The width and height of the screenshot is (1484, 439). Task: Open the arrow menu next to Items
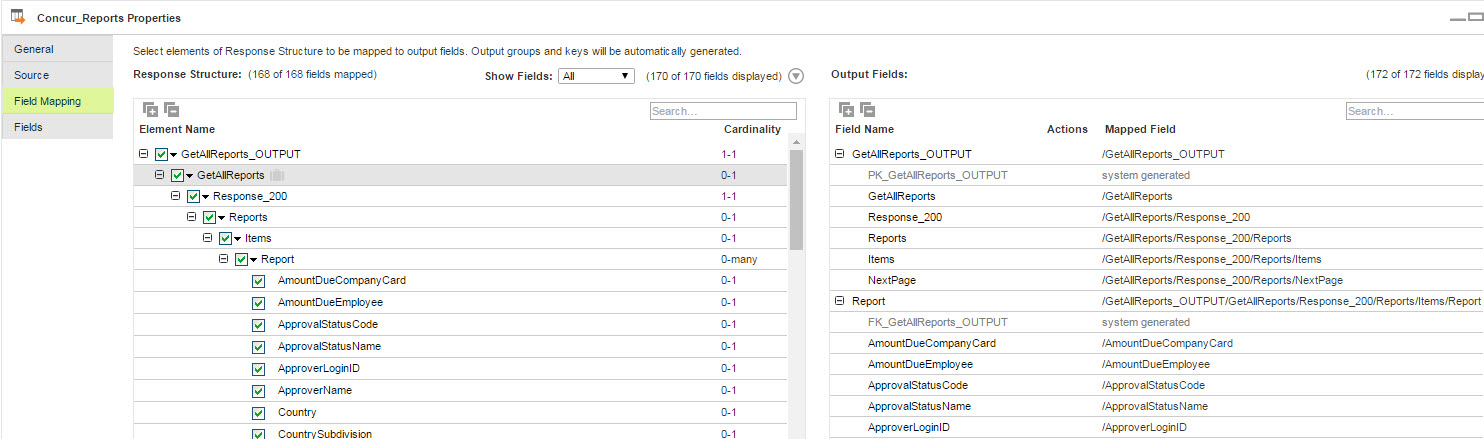point(238,239)
